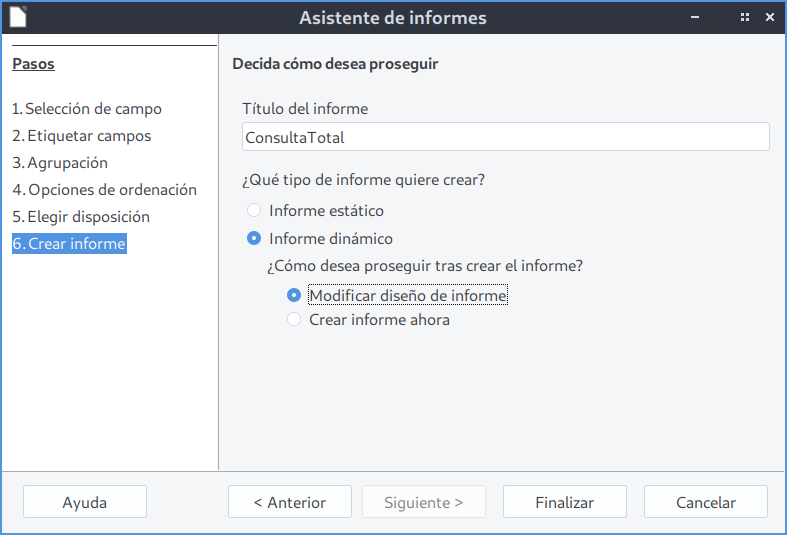Minimize the Asistente de informes window
This screenshot has width=787, height=535.
click(x=696, y=17)
